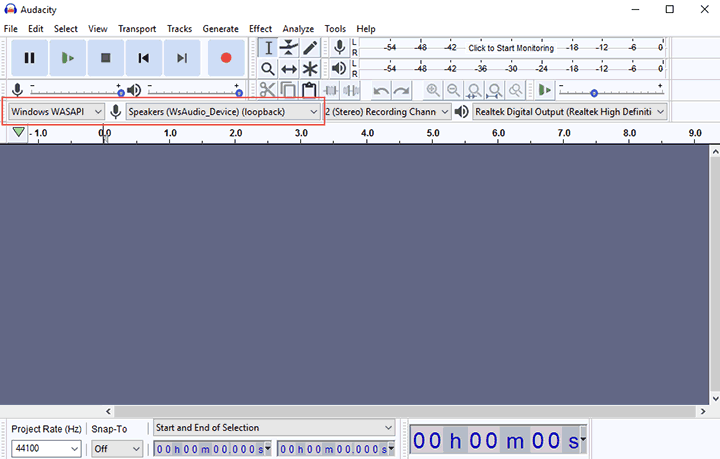This screenshot has height=459, width=720.
Task: Pick the Selection I-beam tool
Action: tap(268, 47)
